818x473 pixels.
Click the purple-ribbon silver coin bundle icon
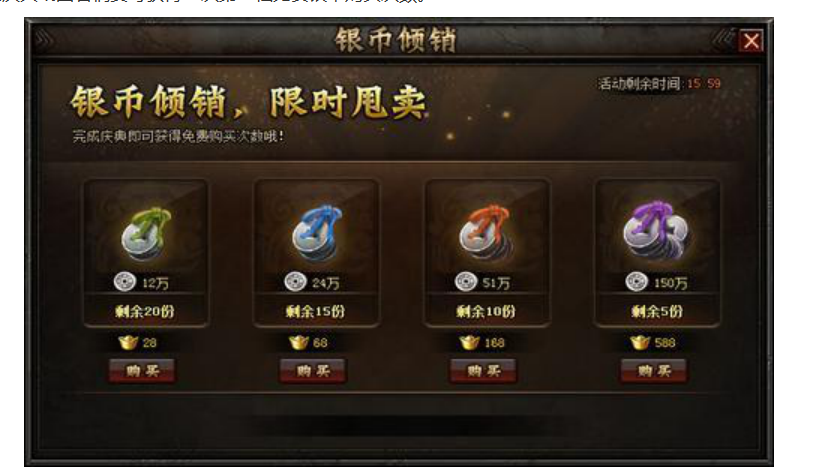coord(656,233)
